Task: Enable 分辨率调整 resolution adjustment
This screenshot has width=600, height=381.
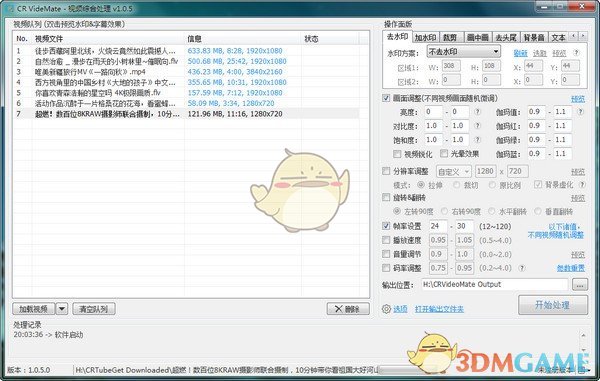Action: click(x=386, y=171)
